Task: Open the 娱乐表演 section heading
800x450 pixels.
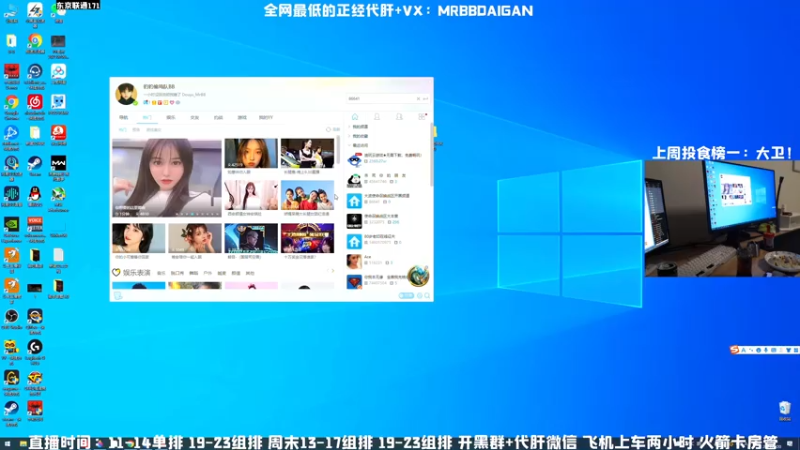Action: point(137,273)
